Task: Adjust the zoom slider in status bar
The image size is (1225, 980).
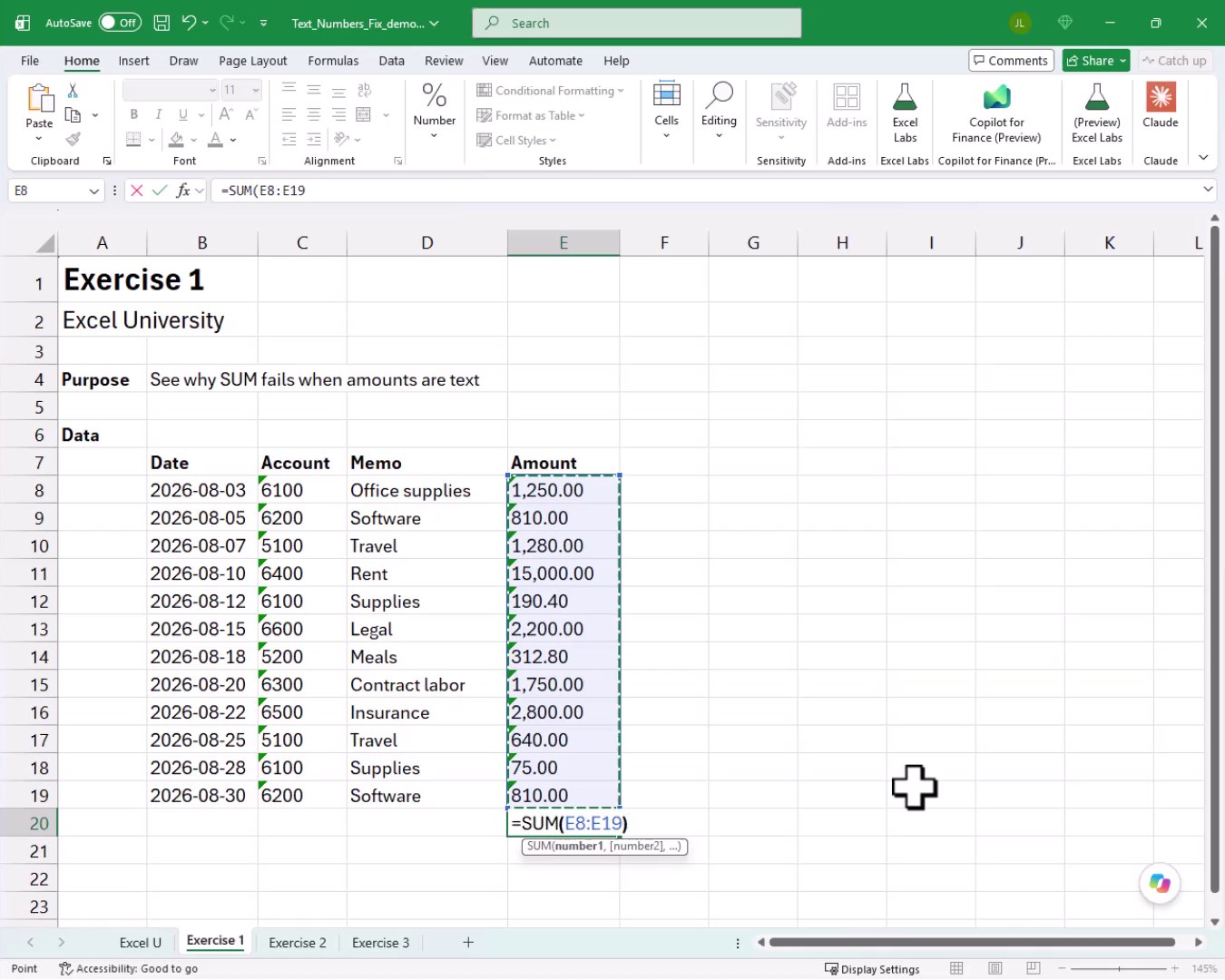Action: point(1118,968)
